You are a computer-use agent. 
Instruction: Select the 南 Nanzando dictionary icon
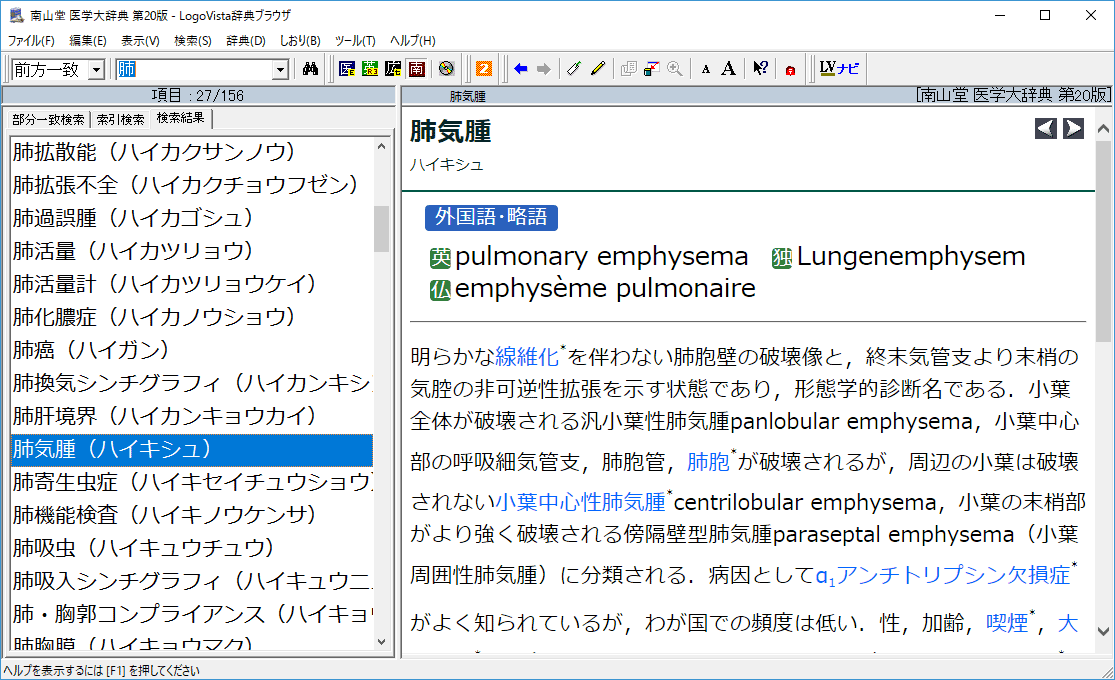(x=417, y=69)
